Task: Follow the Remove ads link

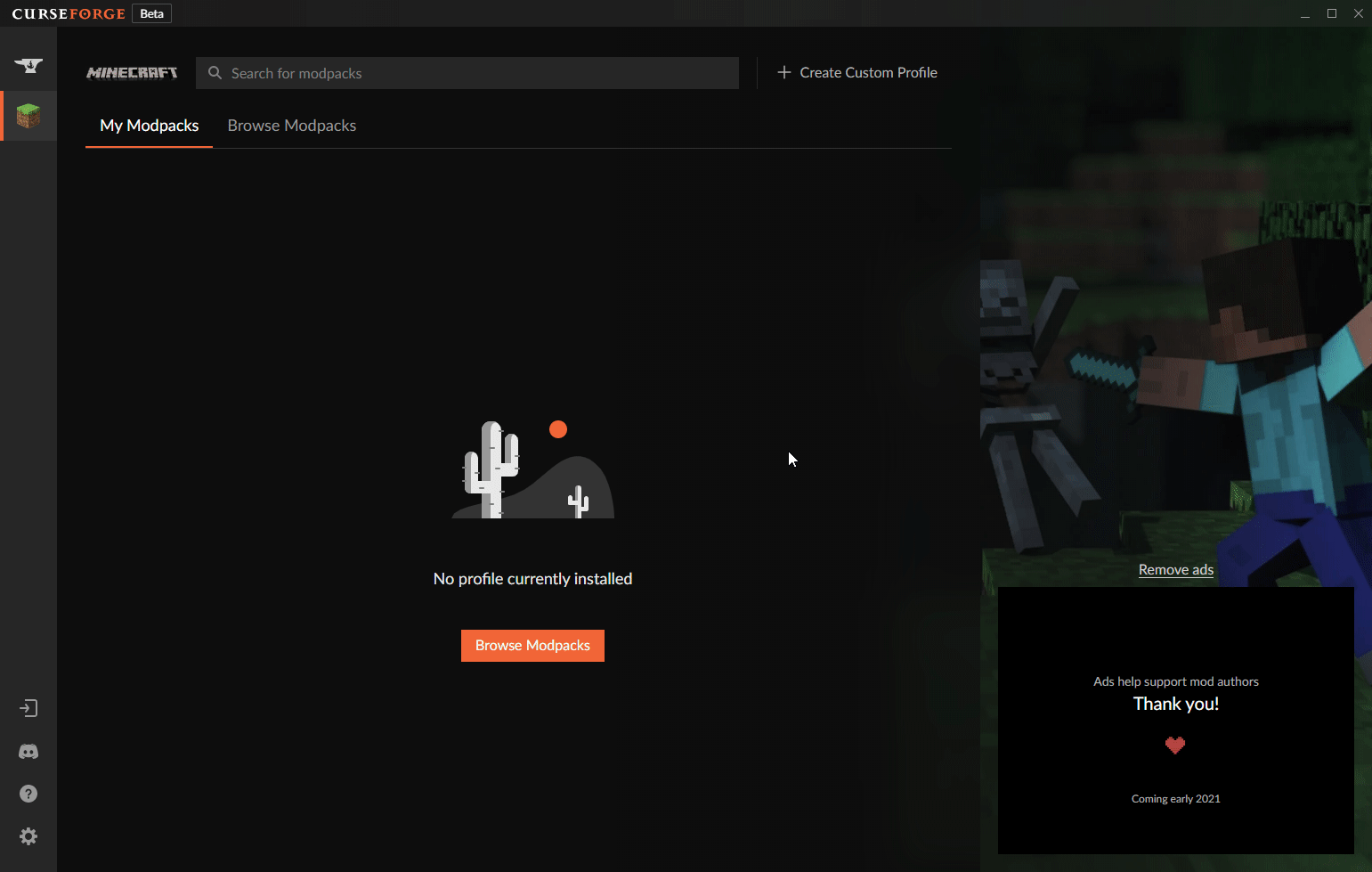Action: [x=1175, y=570]
